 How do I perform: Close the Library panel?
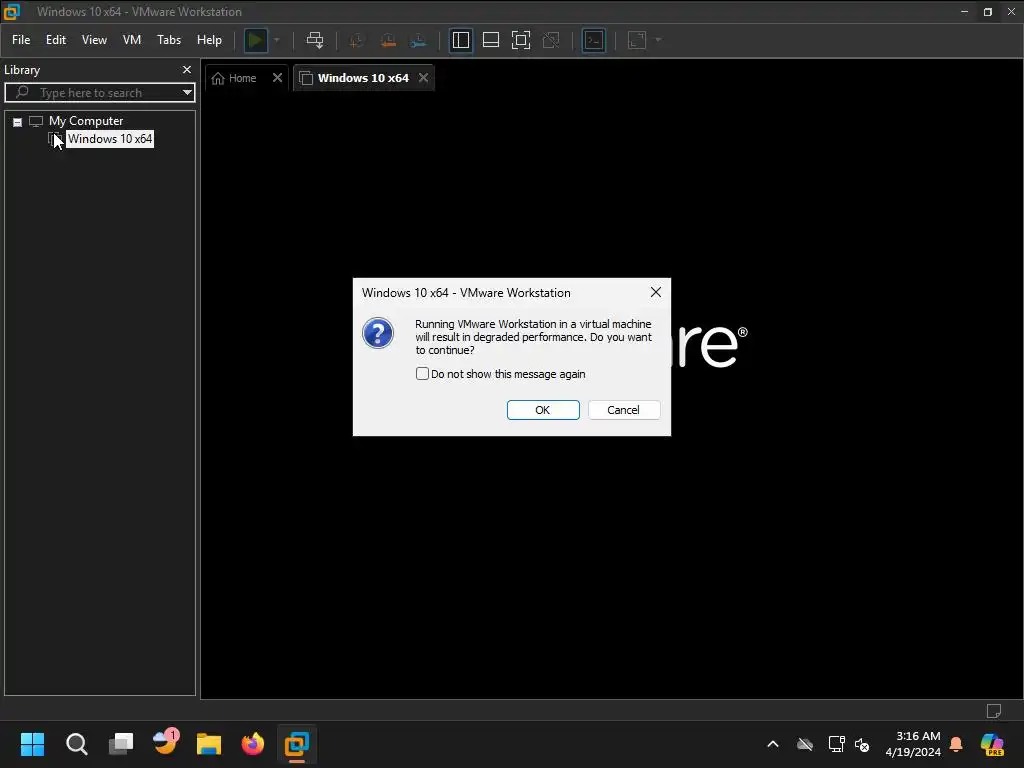pos(187,69)
